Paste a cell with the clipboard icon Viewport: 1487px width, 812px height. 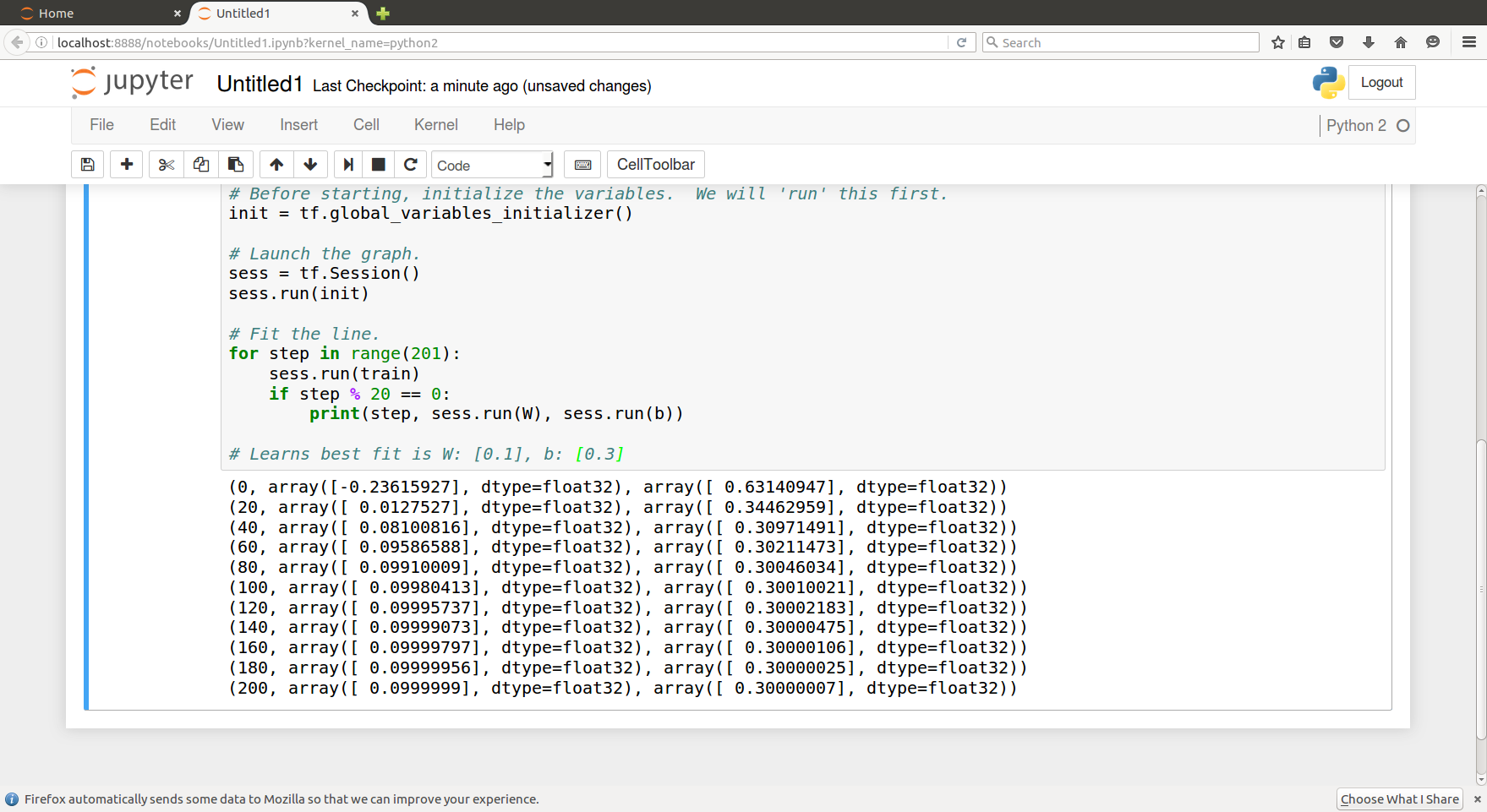237,164
